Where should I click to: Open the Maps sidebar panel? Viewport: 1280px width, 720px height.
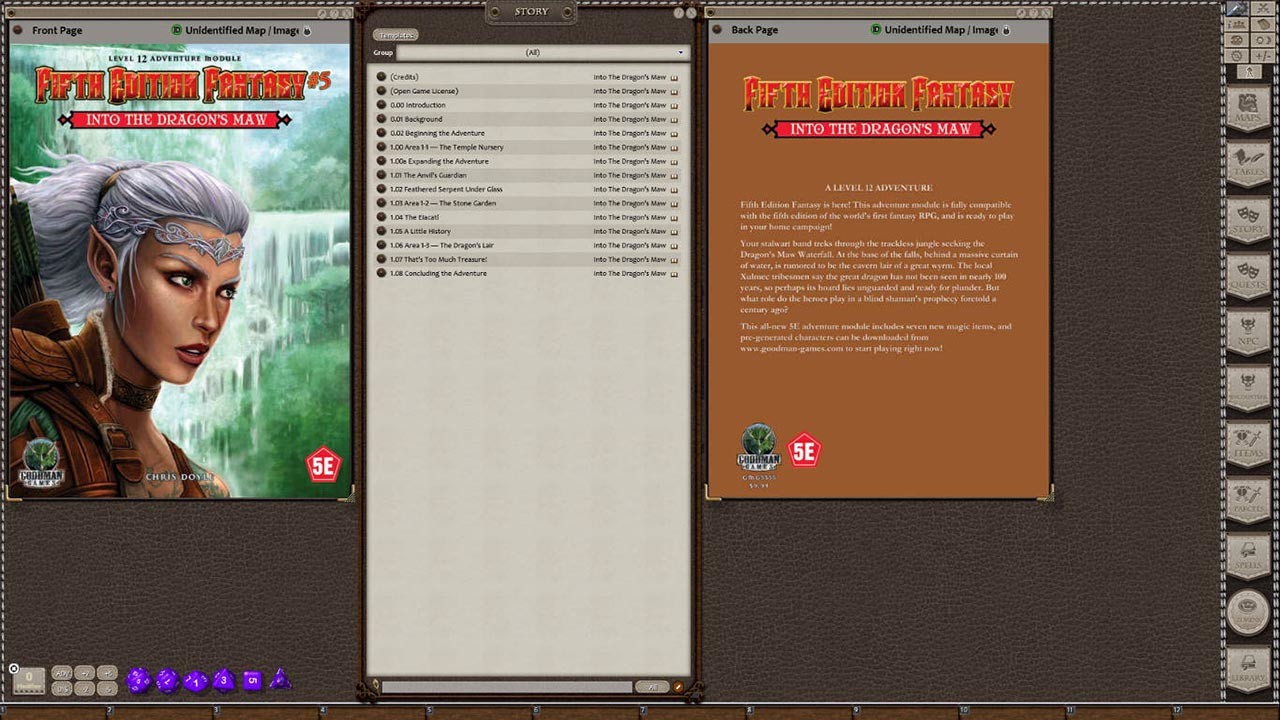[x=1248, y=107]
